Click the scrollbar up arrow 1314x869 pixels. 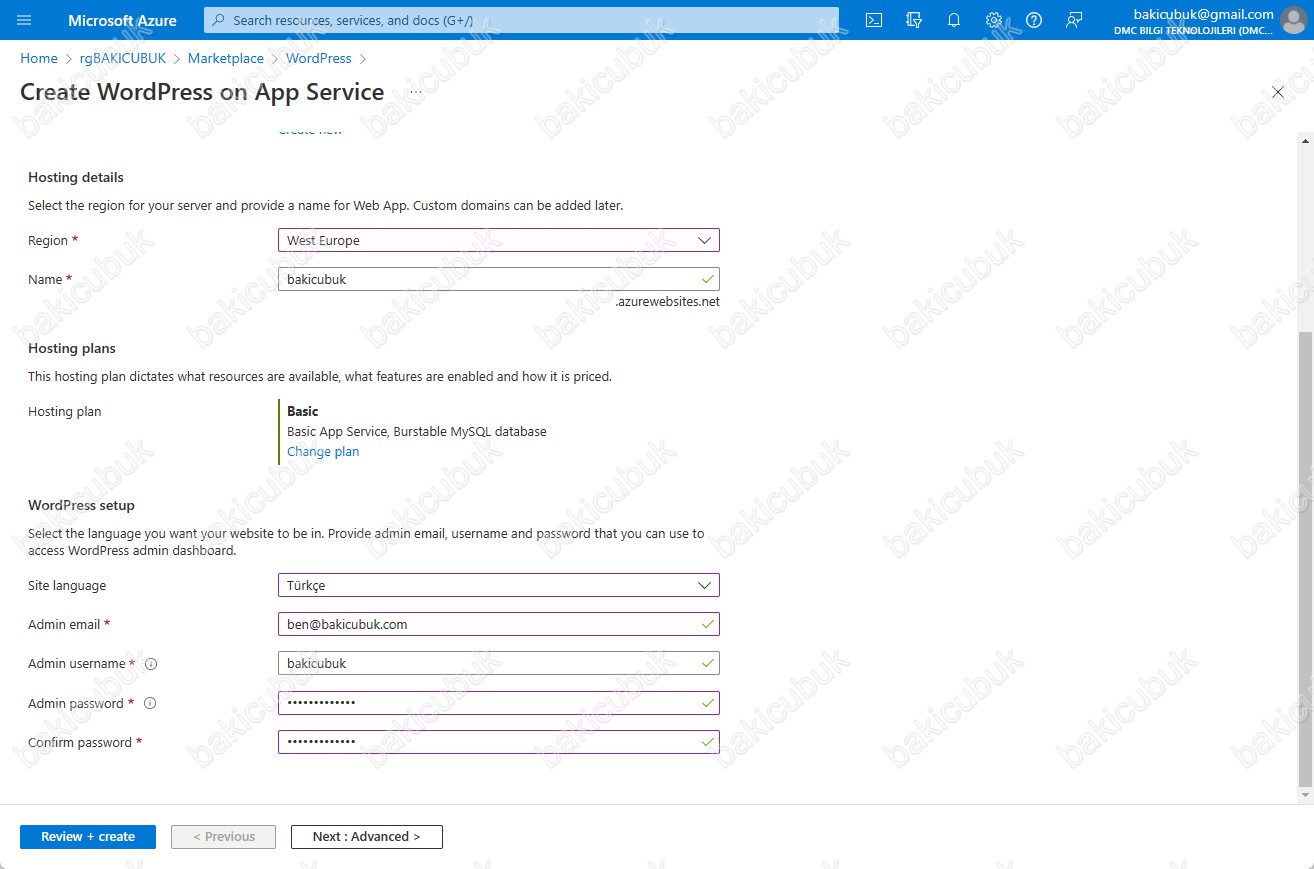tap(1304, 141)
